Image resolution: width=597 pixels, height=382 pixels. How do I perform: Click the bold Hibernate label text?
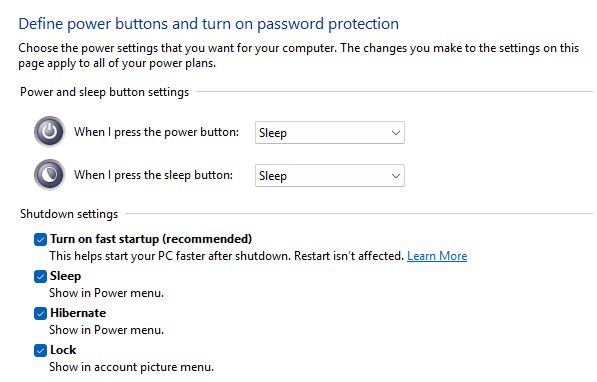point(78,313)
